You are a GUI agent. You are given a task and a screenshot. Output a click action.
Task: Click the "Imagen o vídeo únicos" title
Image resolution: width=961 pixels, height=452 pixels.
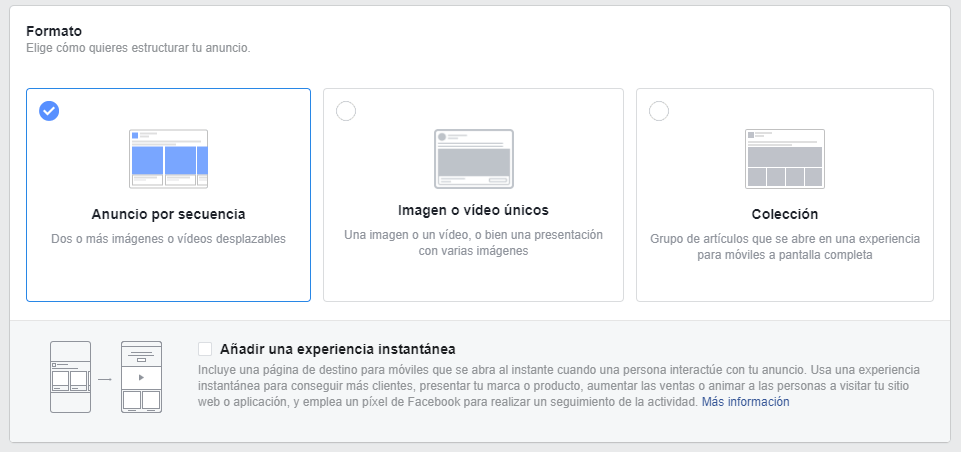click(x=473, y=211)
